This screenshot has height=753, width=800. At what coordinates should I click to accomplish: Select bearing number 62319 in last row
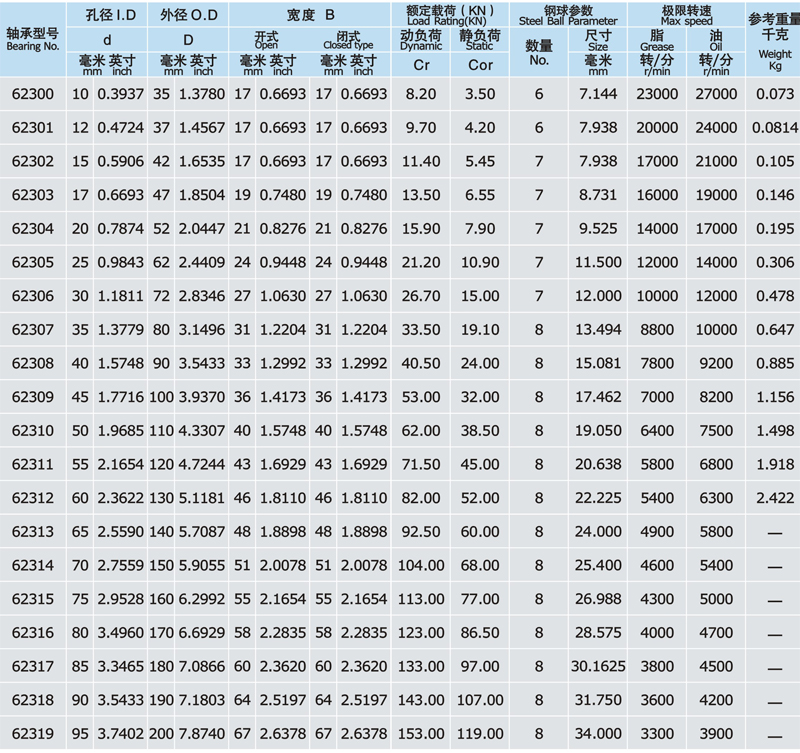[x=30, y=733]
